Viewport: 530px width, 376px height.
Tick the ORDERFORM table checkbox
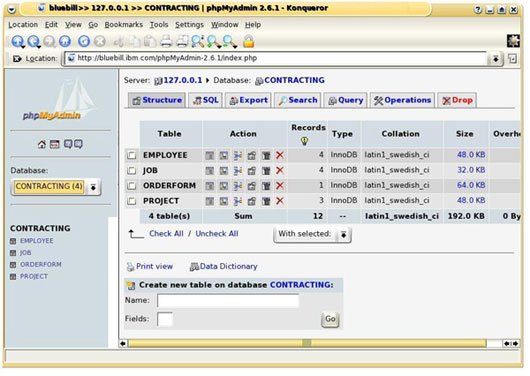coord(131,186)
